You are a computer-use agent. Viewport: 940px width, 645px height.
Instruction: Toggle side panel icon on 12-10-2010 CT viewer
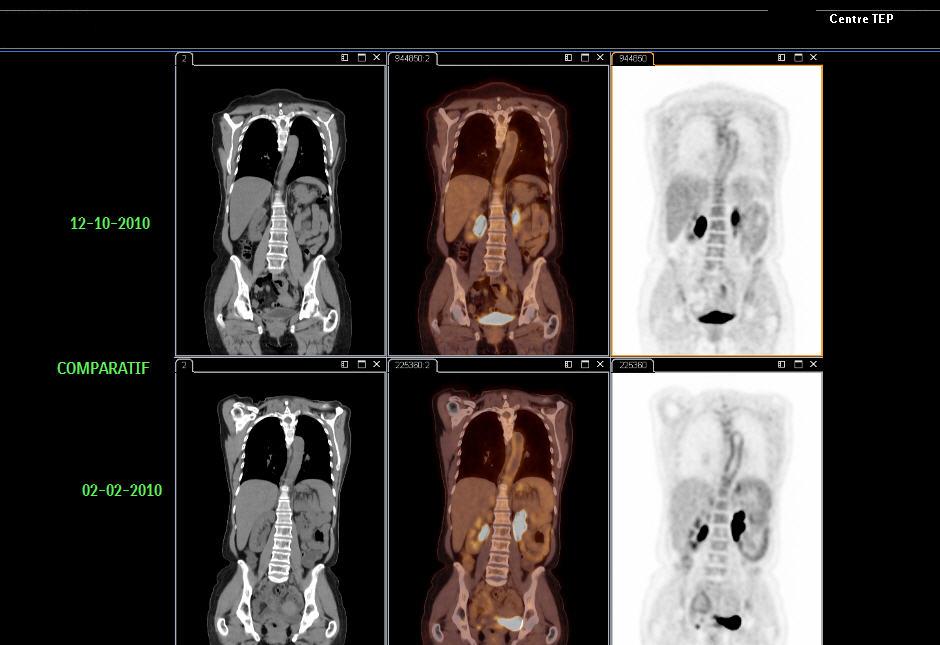tap(345, 58)
